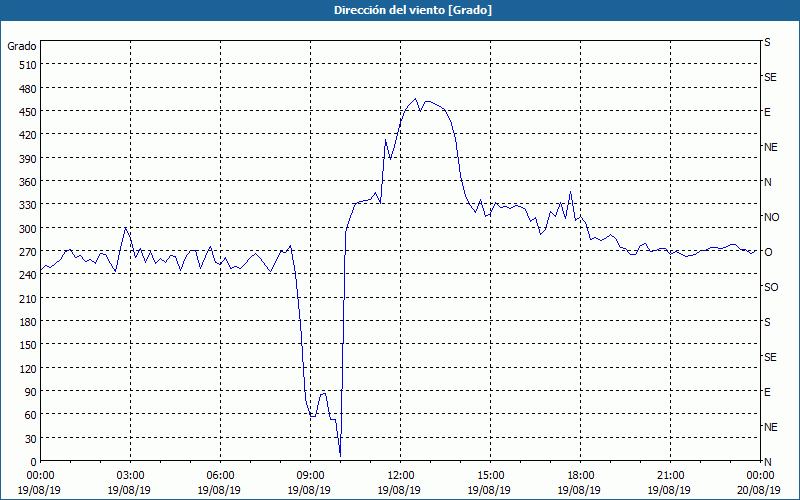Screen dimensions: 800x500
Task: Select the 19/08/19 date under 21:00
Action: click(x=670, y=490)
